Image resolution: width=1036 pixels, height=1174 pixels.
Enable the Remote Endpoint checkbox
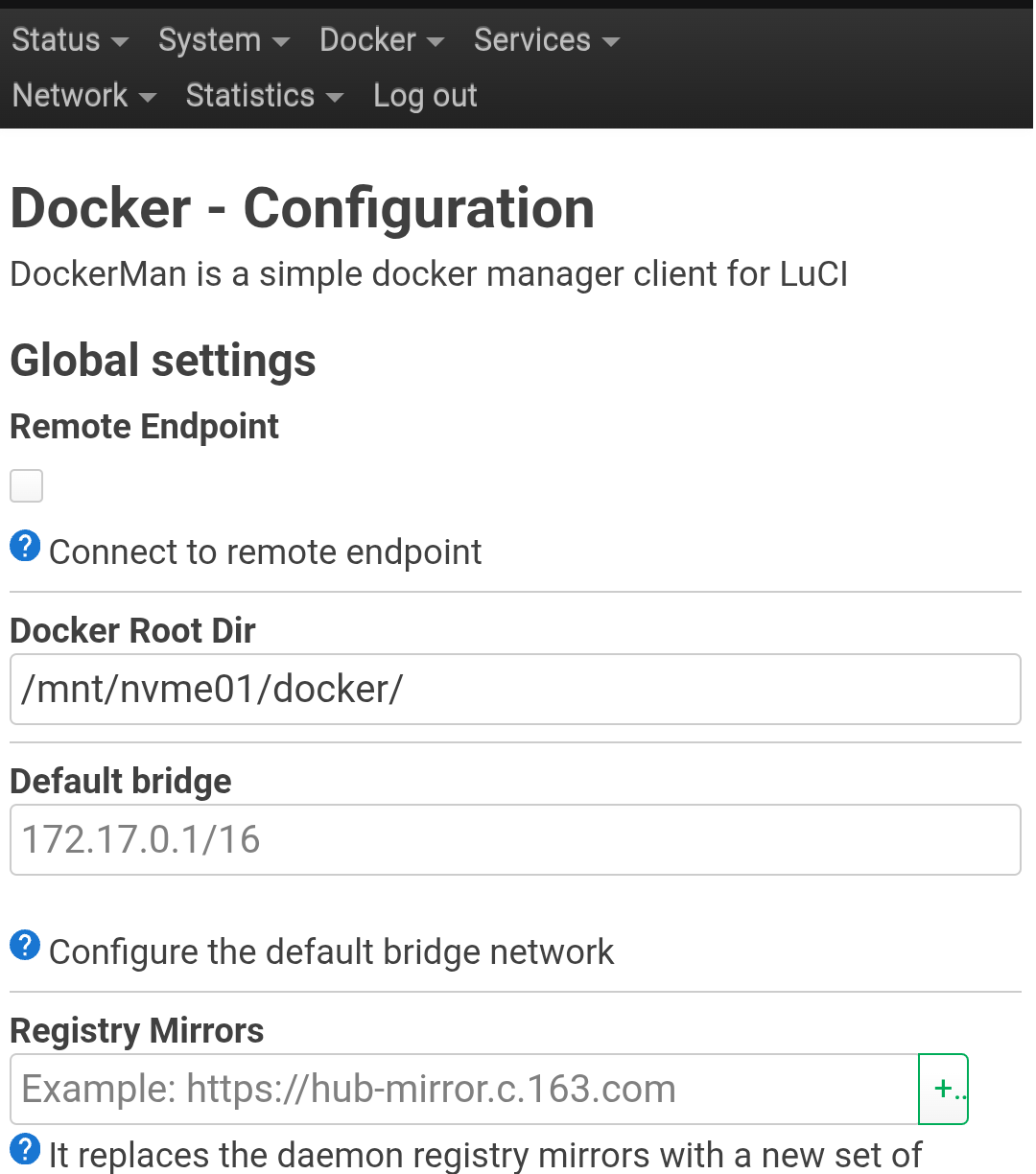tap(27, 485)
